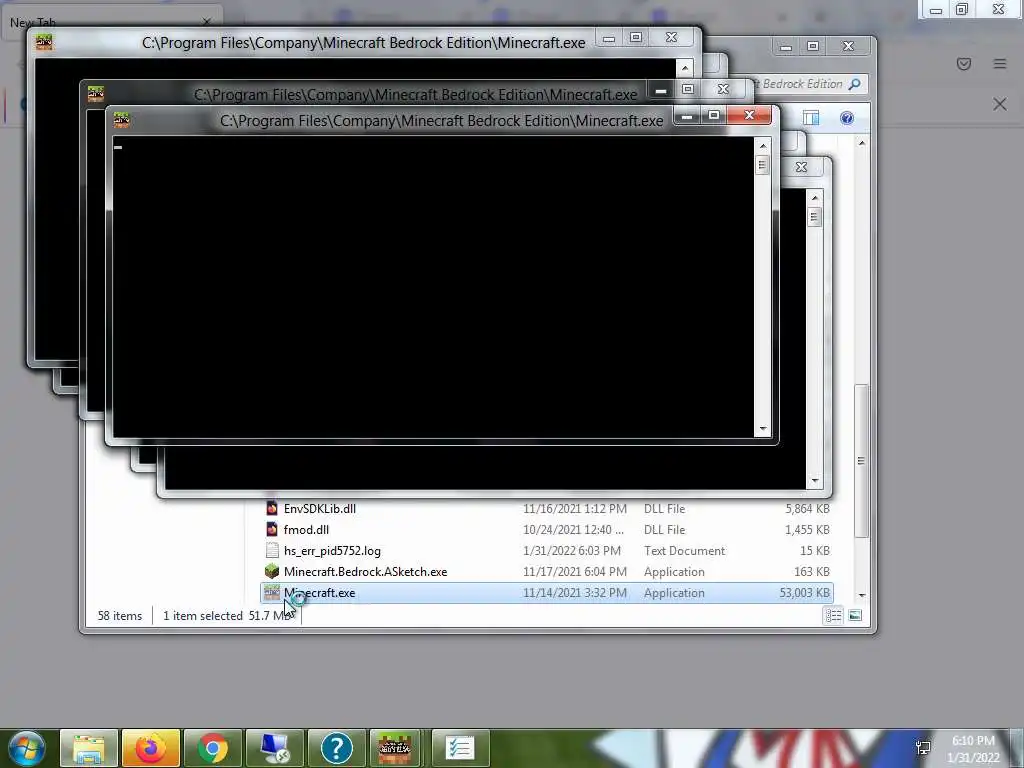
Task: Open the blue question mark help taskbar icon
Action: (337, 748)
